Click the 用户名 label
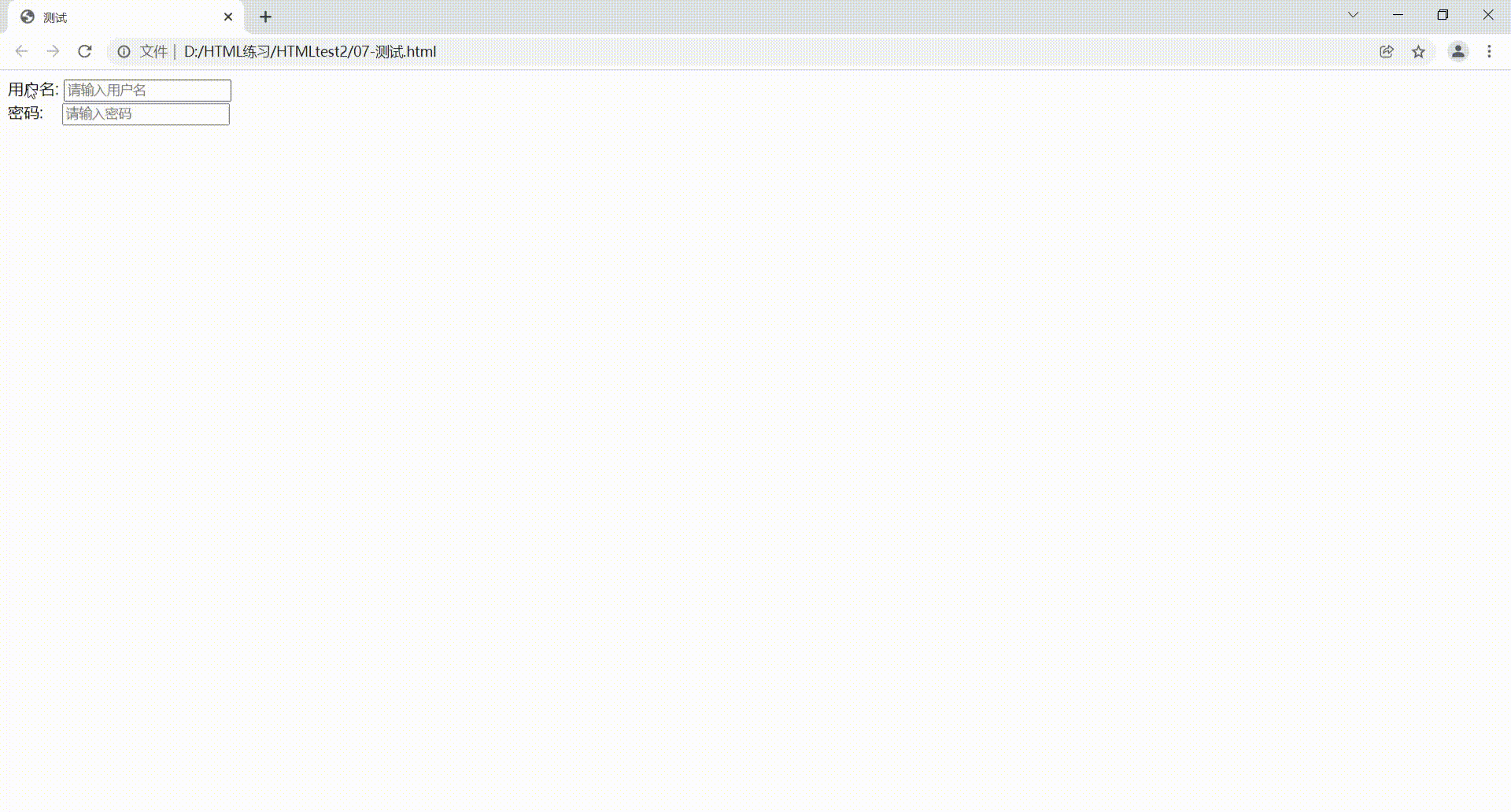 tap(33, 90)
